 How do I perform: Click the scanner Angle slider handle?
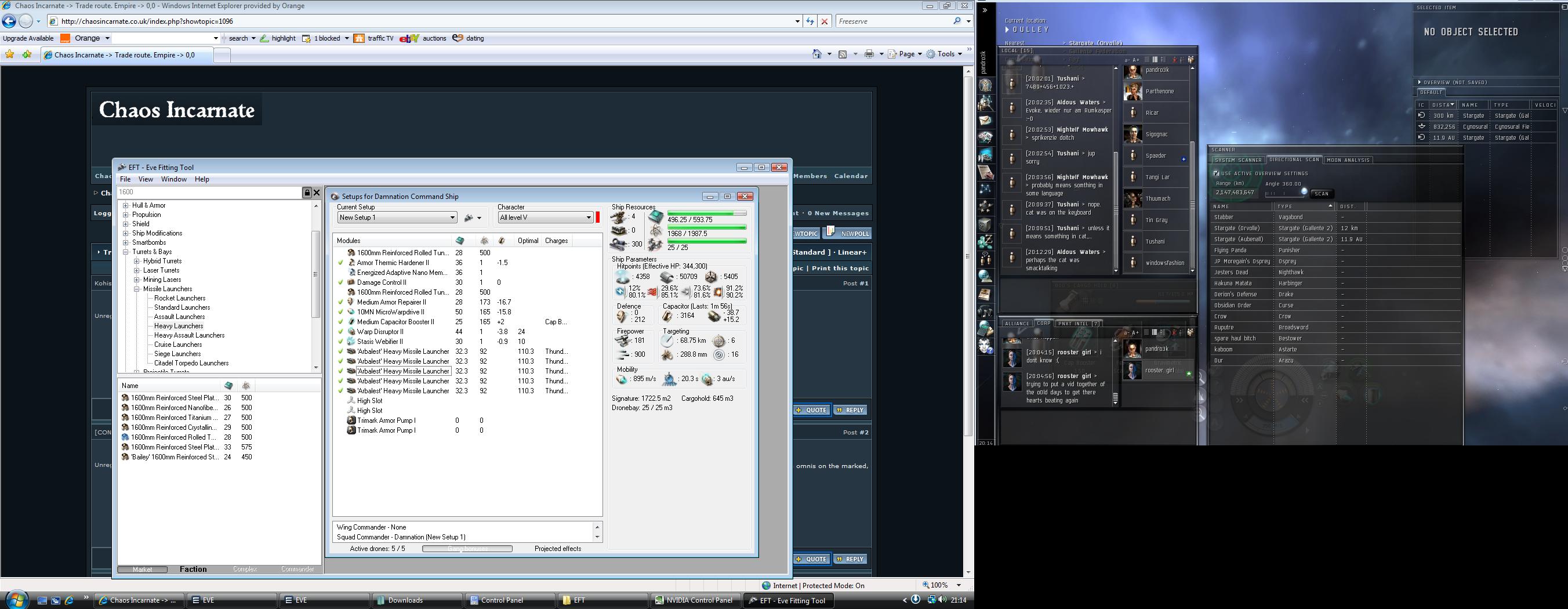point(1304,192)
